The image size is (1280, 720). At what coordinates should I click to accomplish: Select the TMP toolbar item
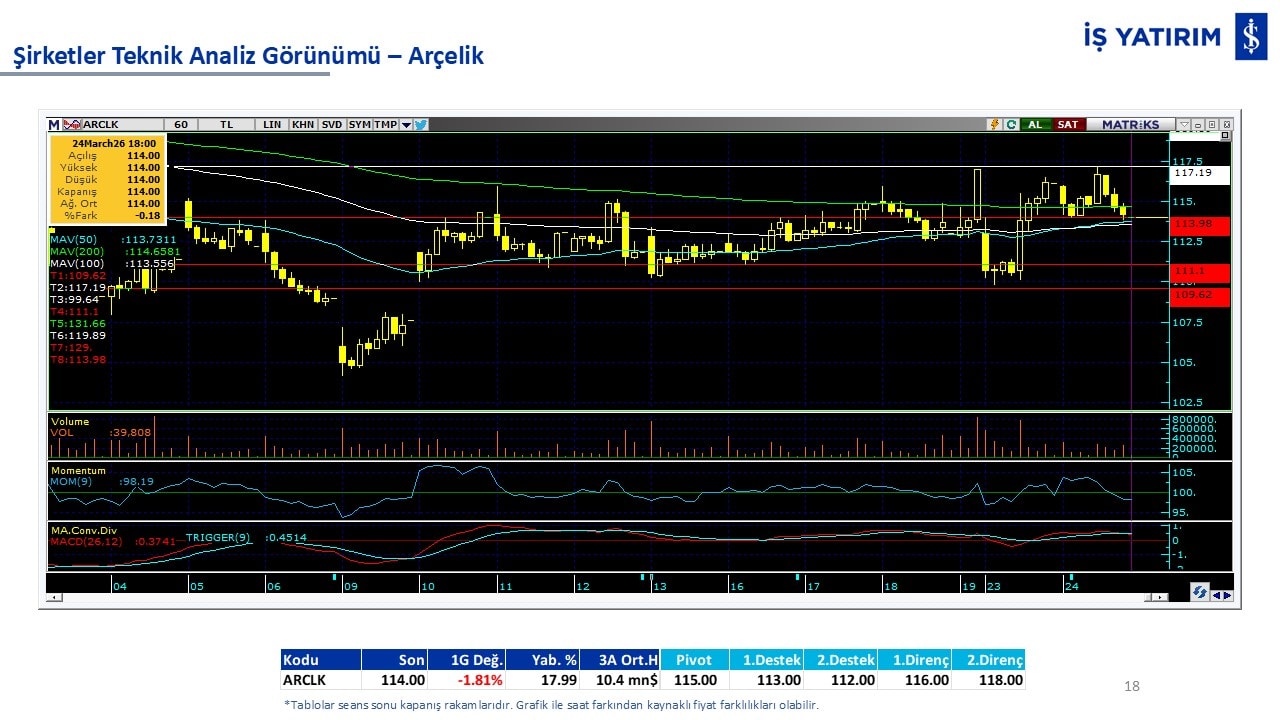[x=385, y=125]
